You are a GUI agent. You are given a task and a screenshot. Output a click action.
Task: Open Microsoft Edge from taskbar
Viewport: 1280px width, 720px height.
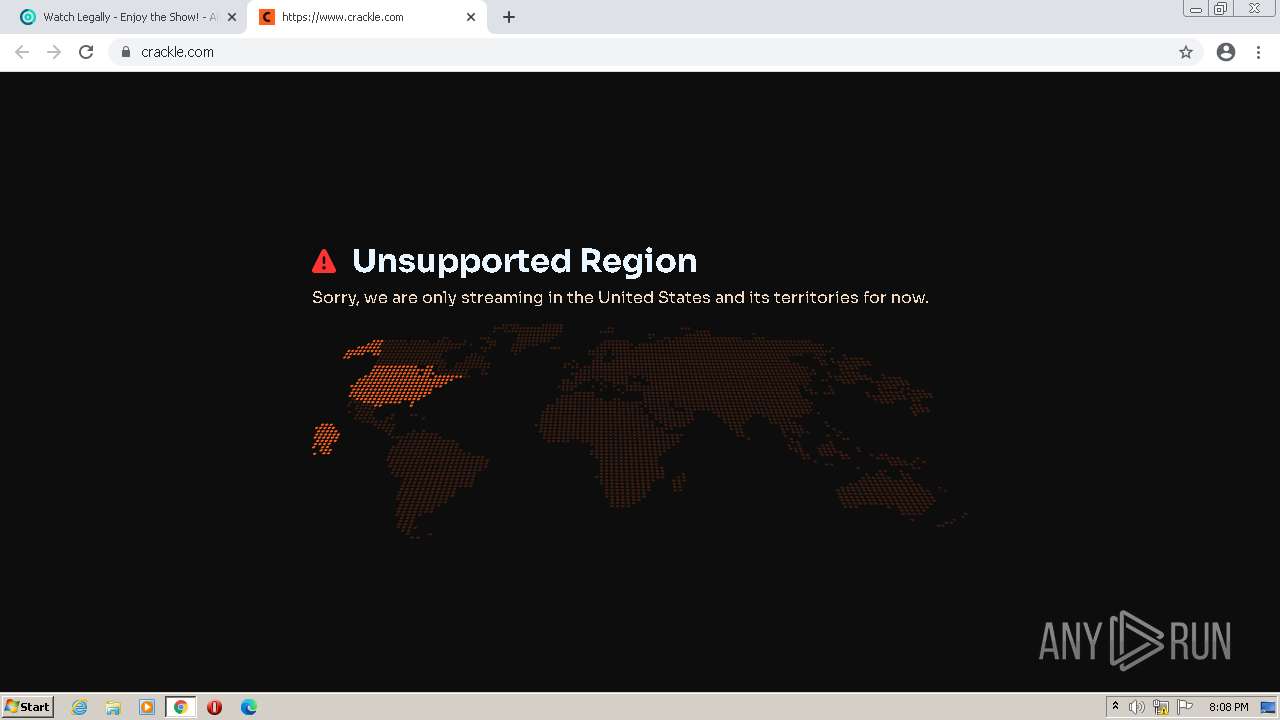pyautogui.click(x=249, y=707)
